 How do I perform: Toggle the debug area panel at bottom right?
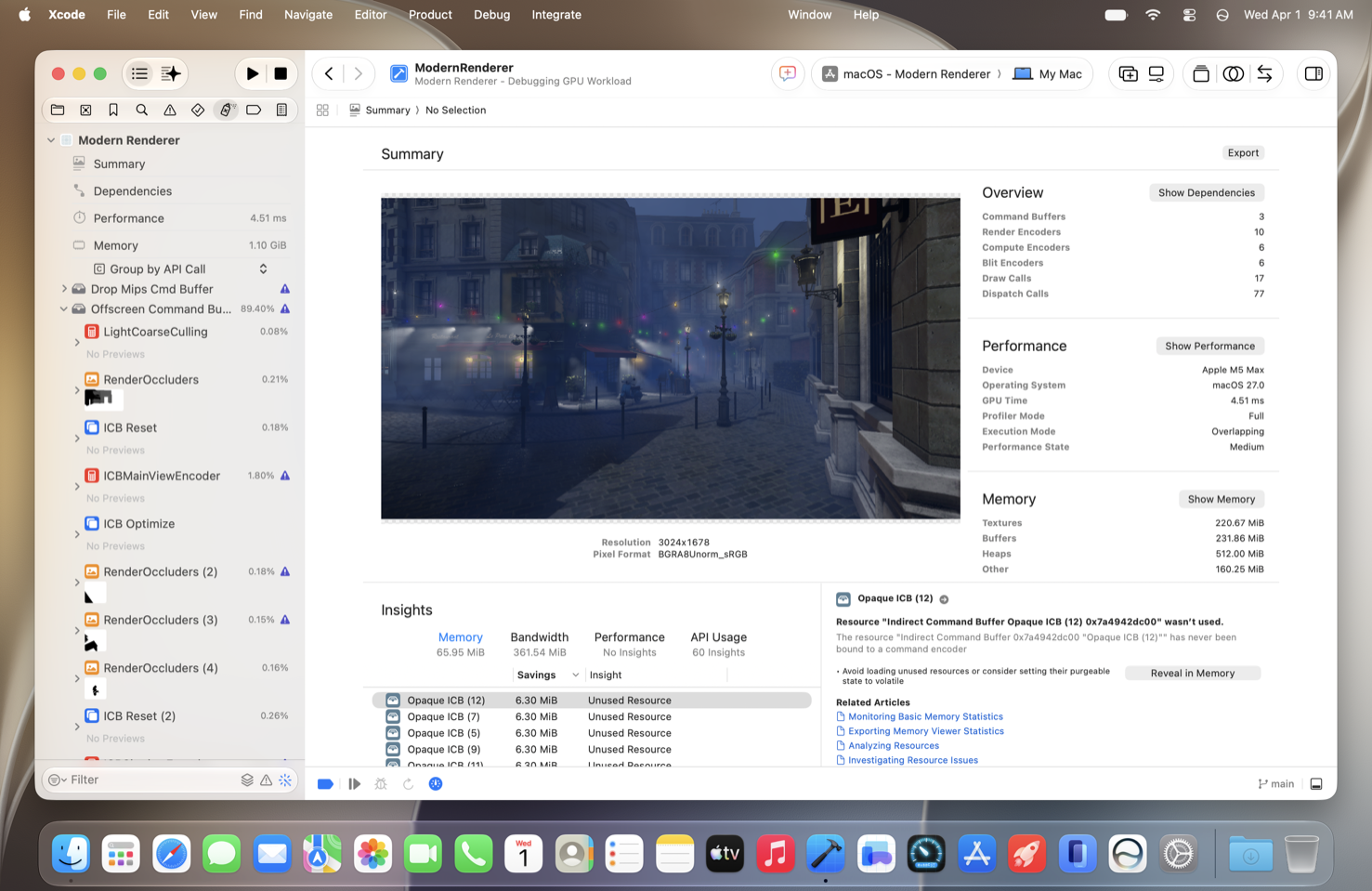pos(1316,784)
